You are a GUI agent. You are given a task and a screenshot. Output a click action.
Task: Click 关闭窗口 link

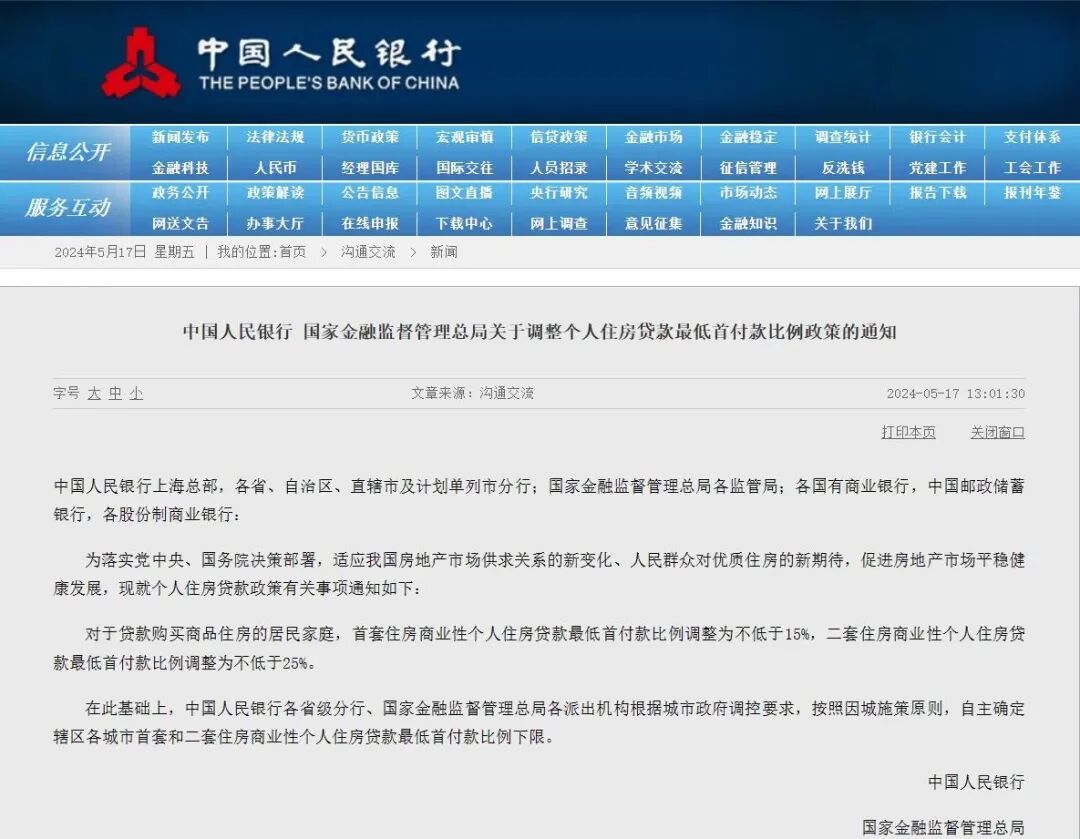tap(997, 432)
